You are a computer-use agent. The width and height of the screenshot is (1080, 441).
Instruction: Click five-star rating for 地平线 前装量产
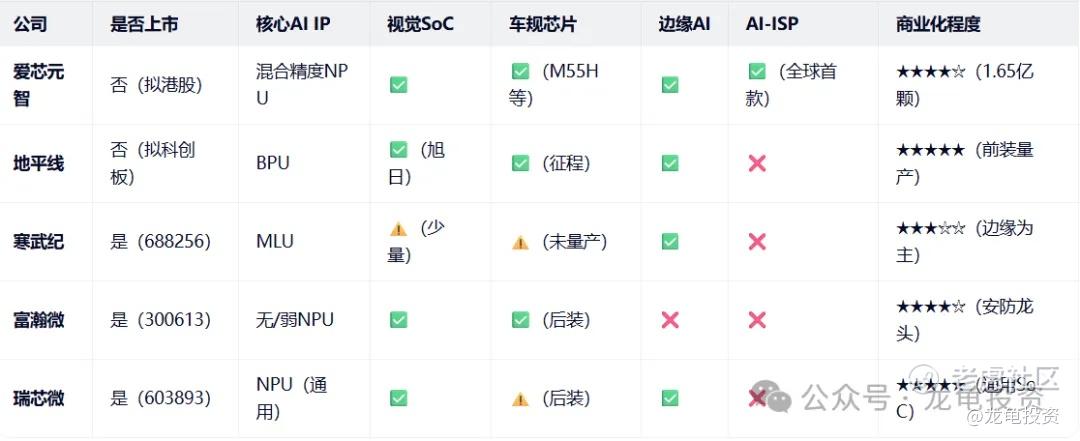click(930, 150)
